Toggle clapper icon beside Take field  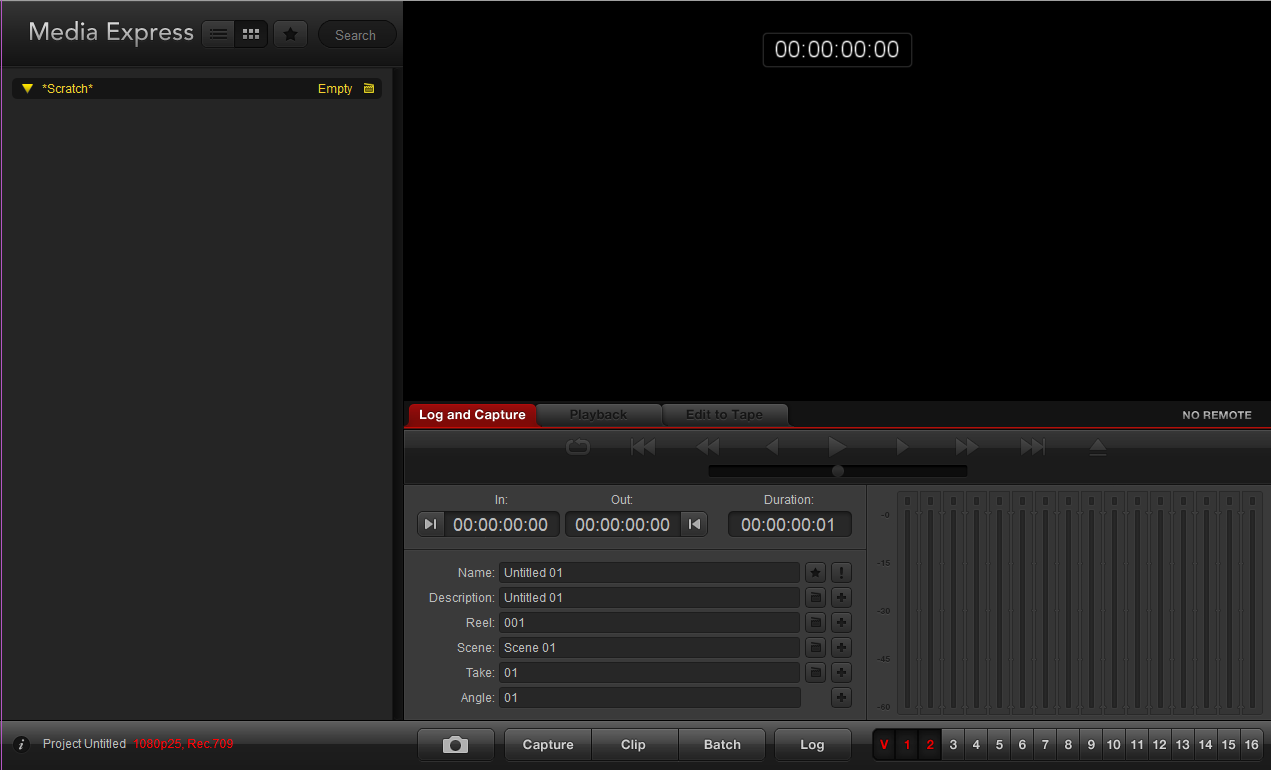(816, 673)
